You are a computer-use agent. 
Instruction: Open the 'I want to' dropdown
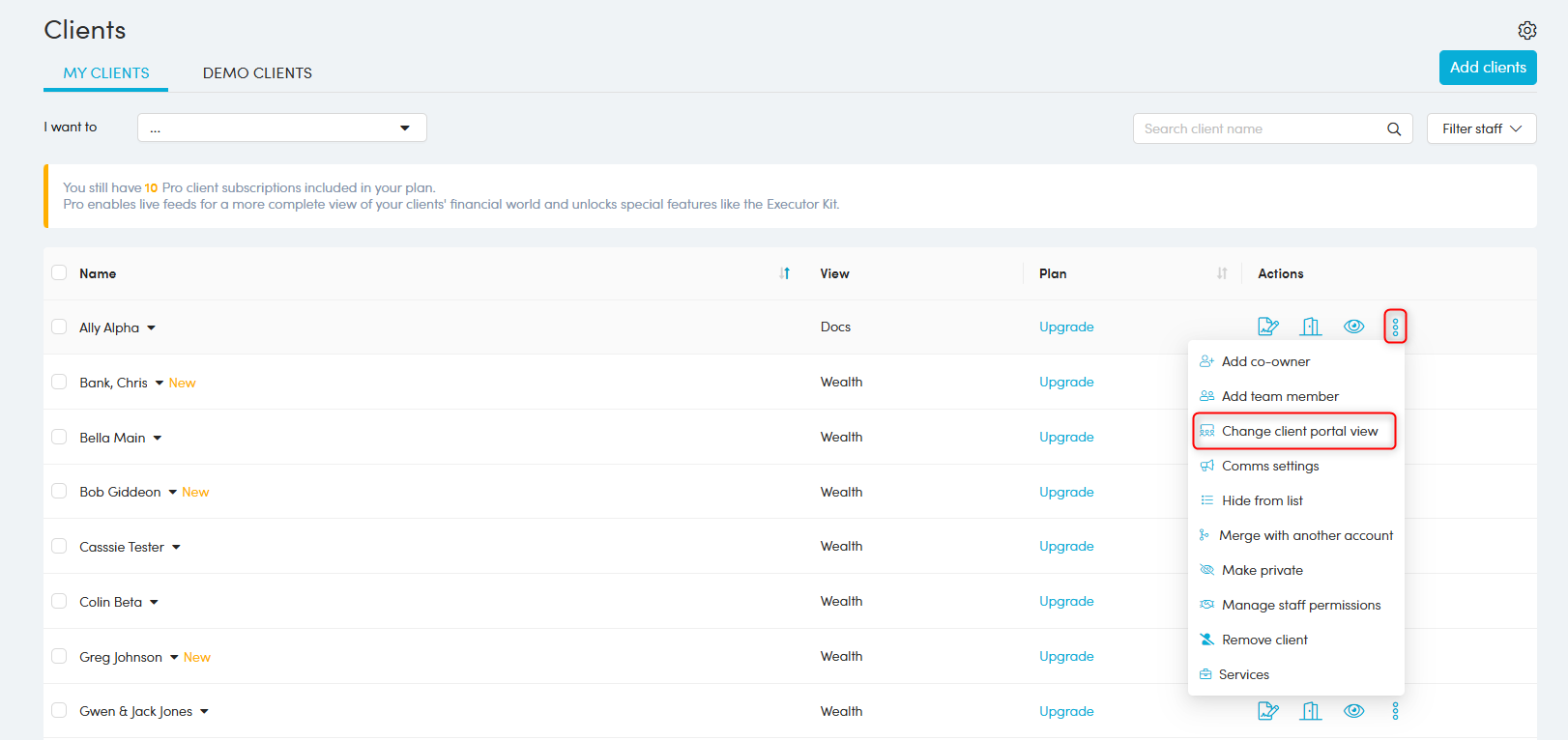point(281,128)
